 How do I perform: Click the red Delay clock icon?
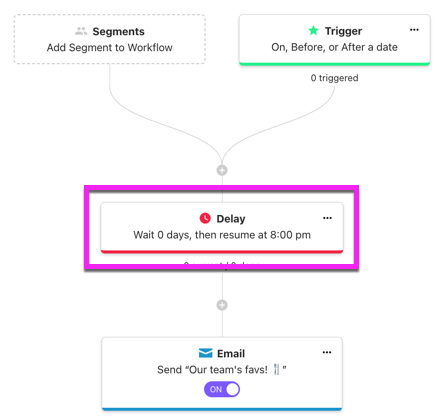point(205,218)
